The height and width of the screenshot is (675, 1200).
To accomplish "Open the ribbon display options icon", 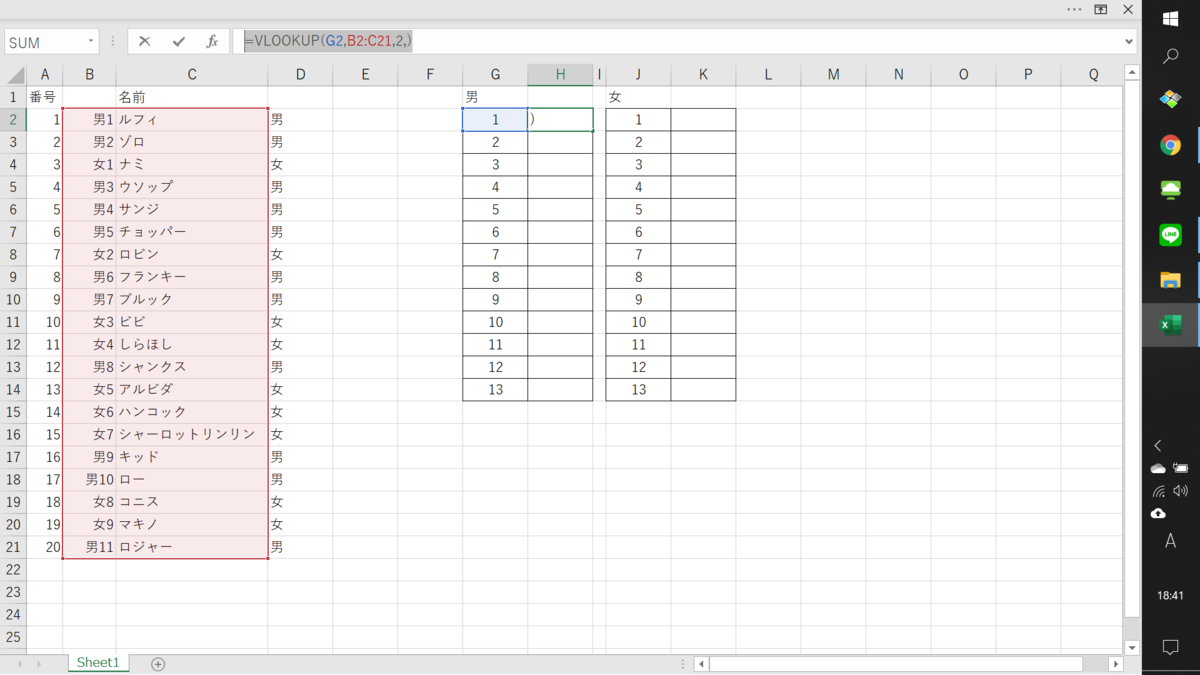I will tap(1101, 9).
